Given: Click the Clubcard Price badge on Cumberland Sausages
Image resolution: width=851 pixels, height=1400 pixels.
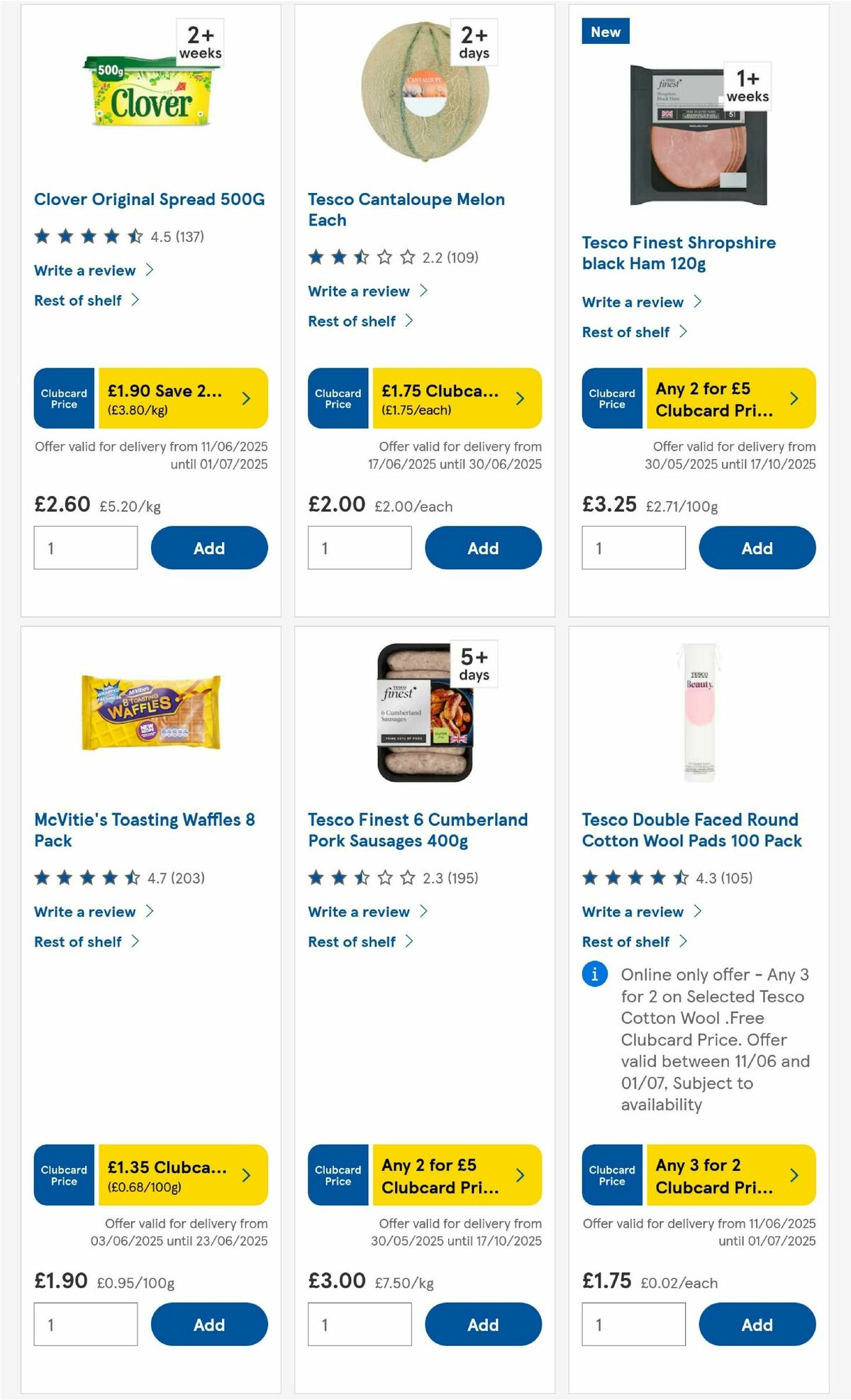Looking at the screenshot, I should 338,1176.
